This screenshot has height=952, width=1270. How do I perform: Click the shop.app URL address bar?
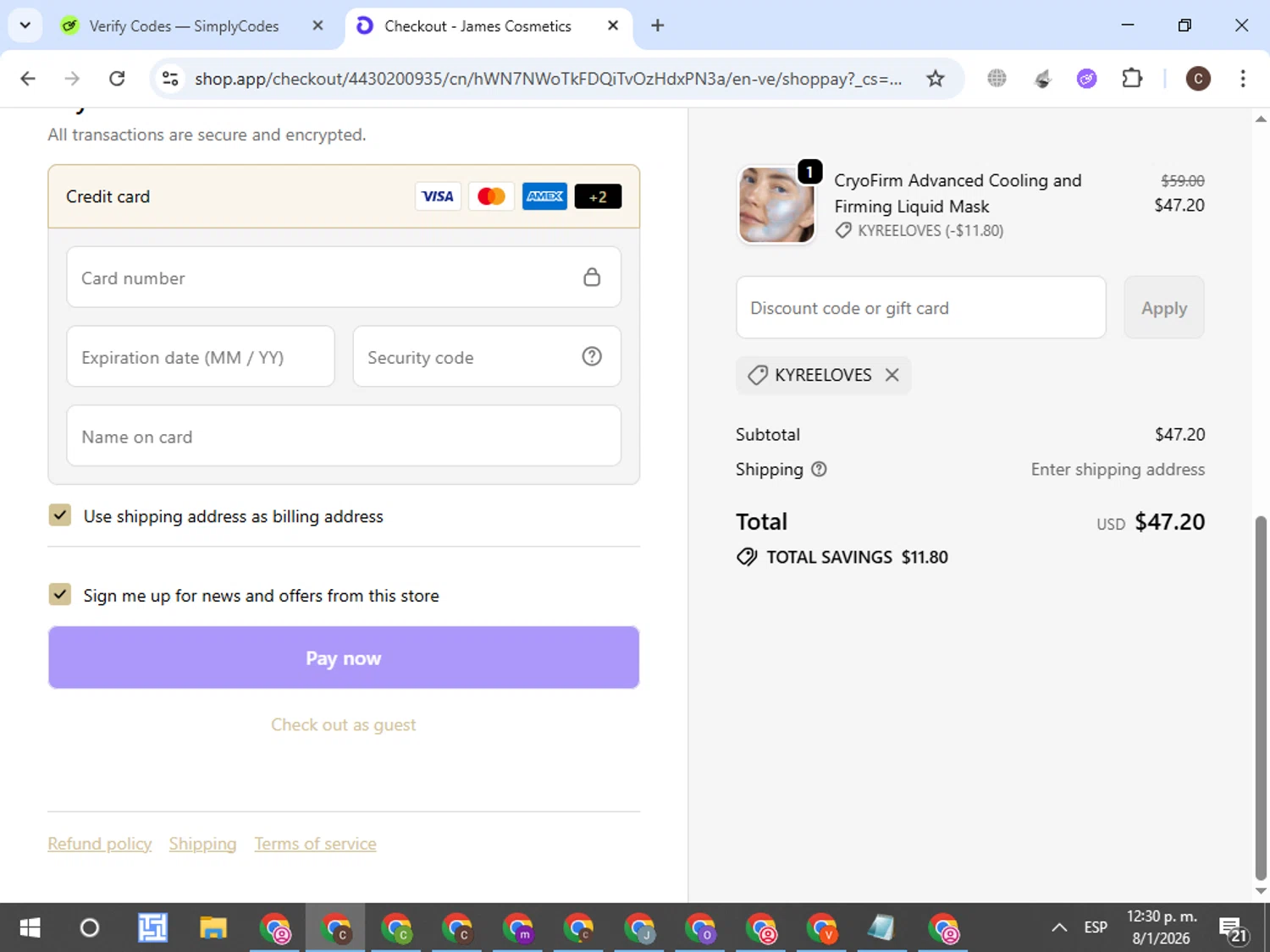[548, 79]
